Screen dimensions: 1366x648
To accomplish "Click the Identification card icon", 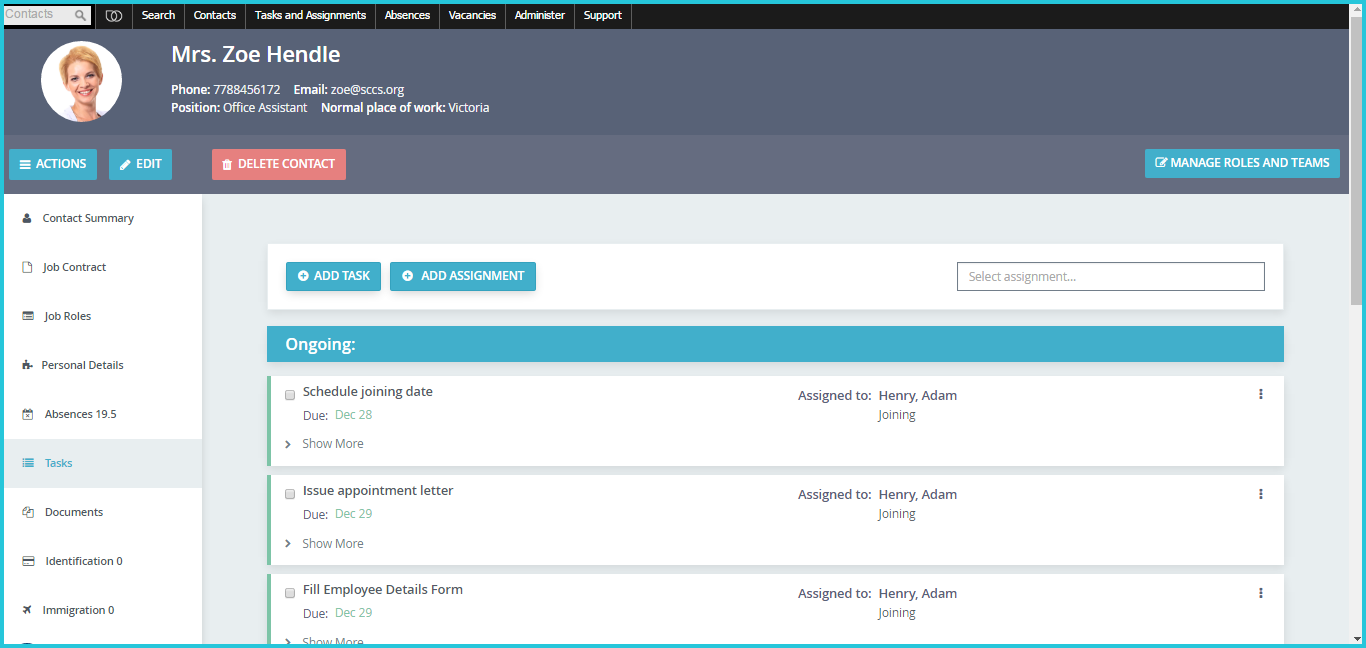I will tap(28, 561).
